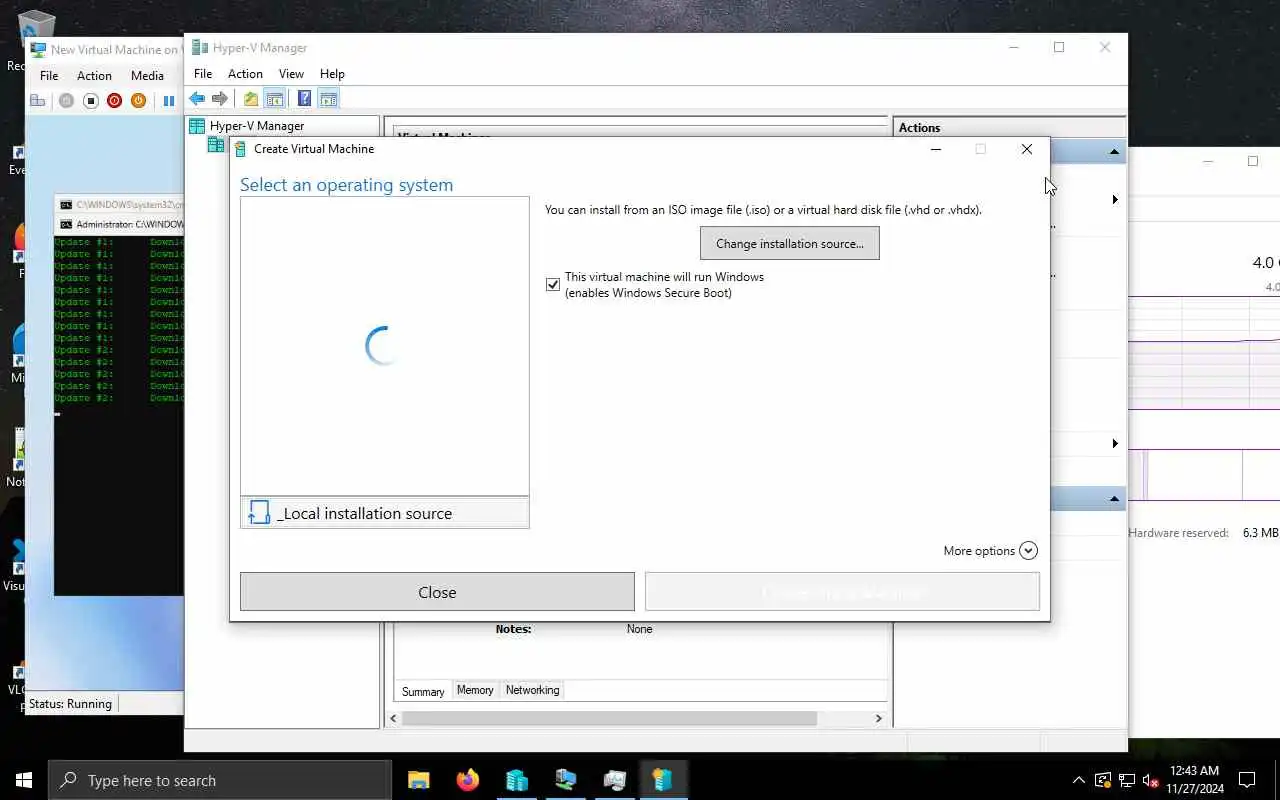
Task: Select Local installation source option
Action: click(385, 513)
